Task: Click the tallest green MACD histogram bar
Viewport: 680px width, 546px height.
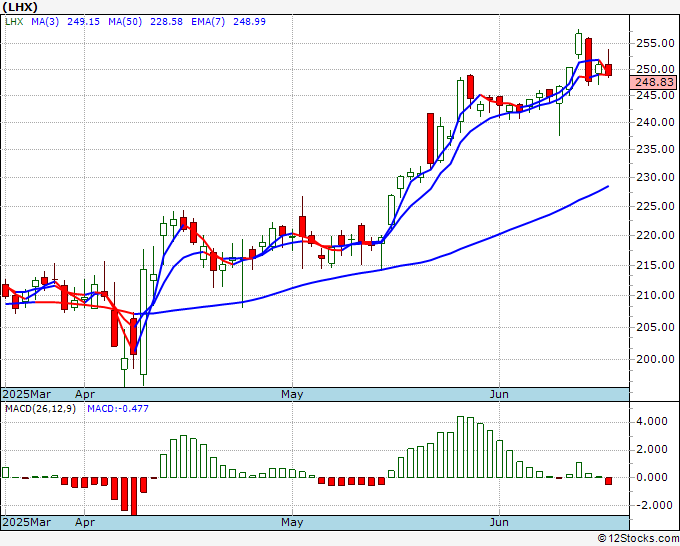Action: (x=461, y=447)
